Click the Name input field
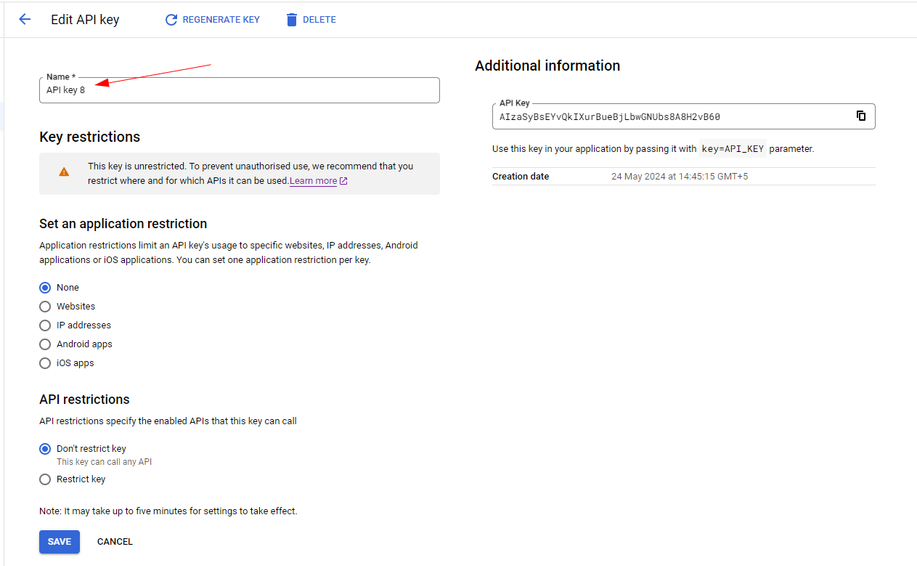 [239, 90]
